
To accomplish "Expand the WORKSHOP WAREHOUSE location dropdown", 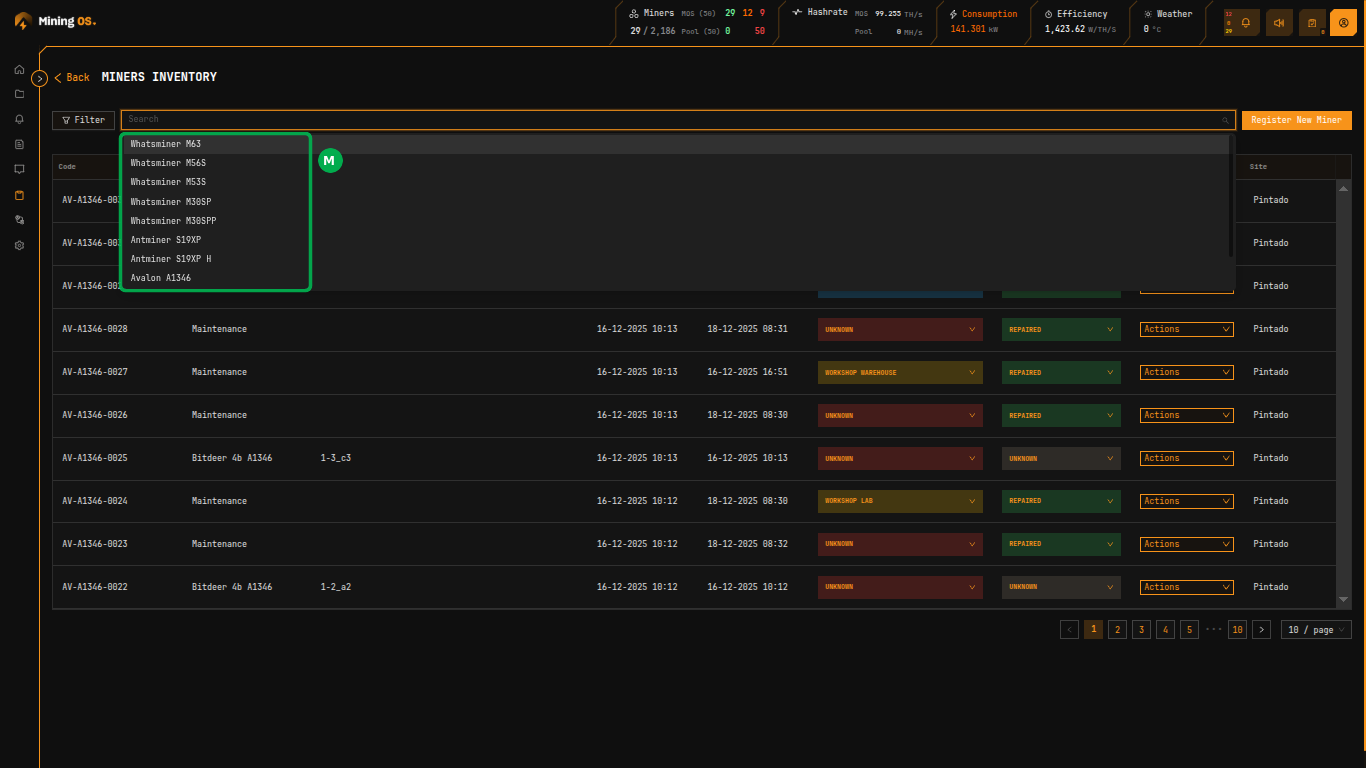I will [x=899, y=373].
